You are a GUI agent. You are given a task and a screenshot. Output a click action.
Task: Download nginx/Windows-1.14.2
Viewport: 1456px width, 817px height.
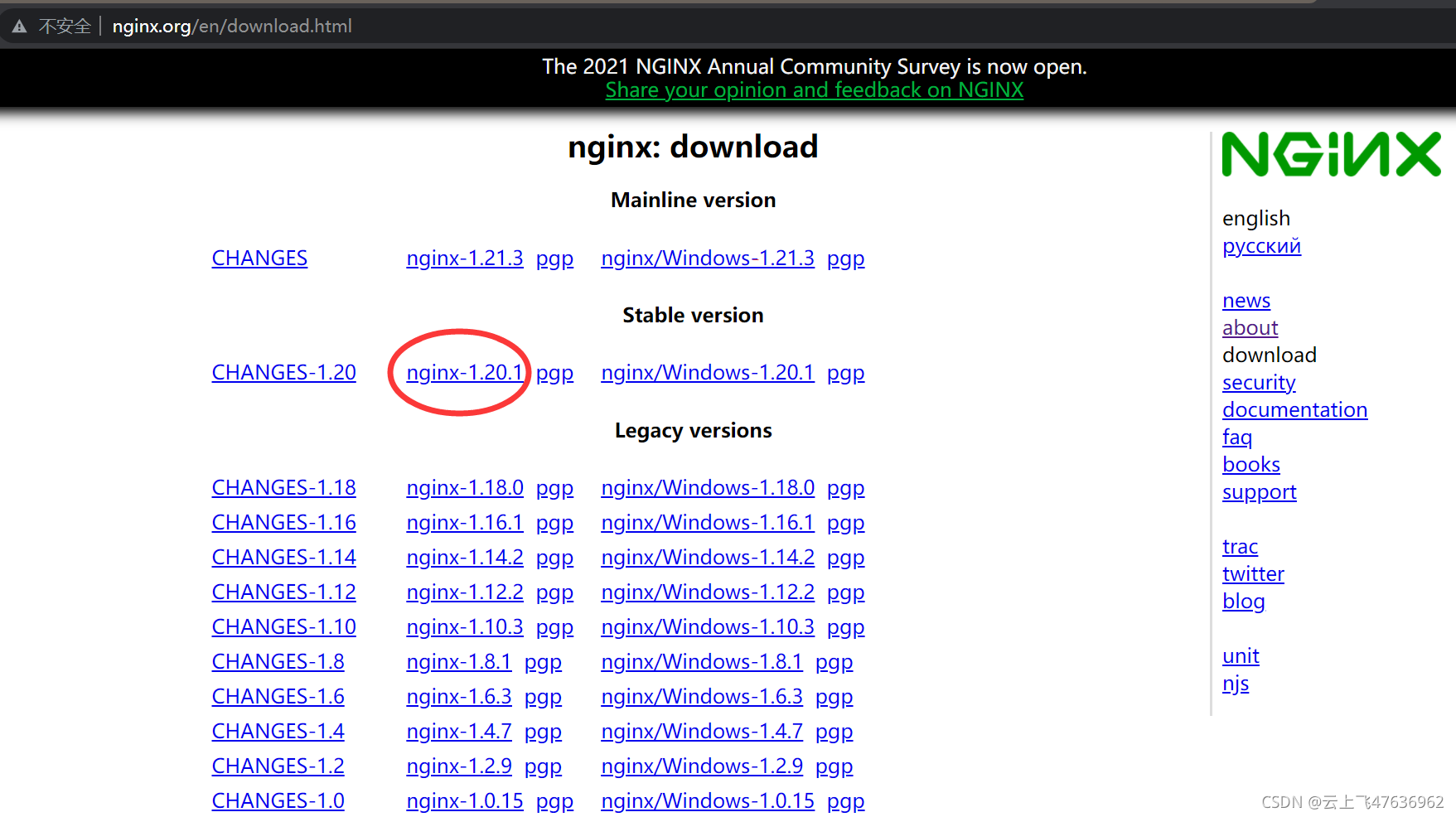(708, 558)
